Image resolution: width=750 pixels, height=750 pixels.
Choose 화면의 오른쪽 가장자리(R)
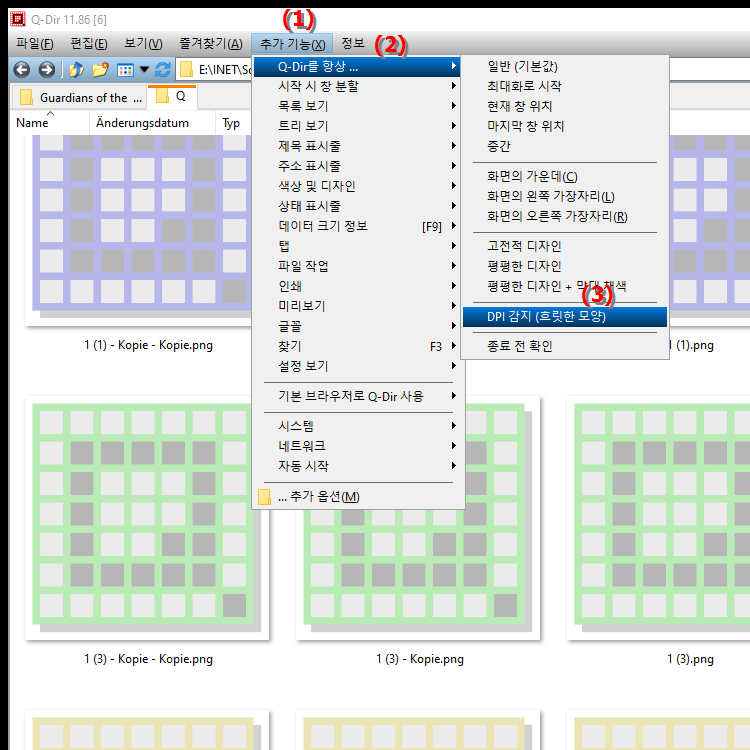point(565,217)
